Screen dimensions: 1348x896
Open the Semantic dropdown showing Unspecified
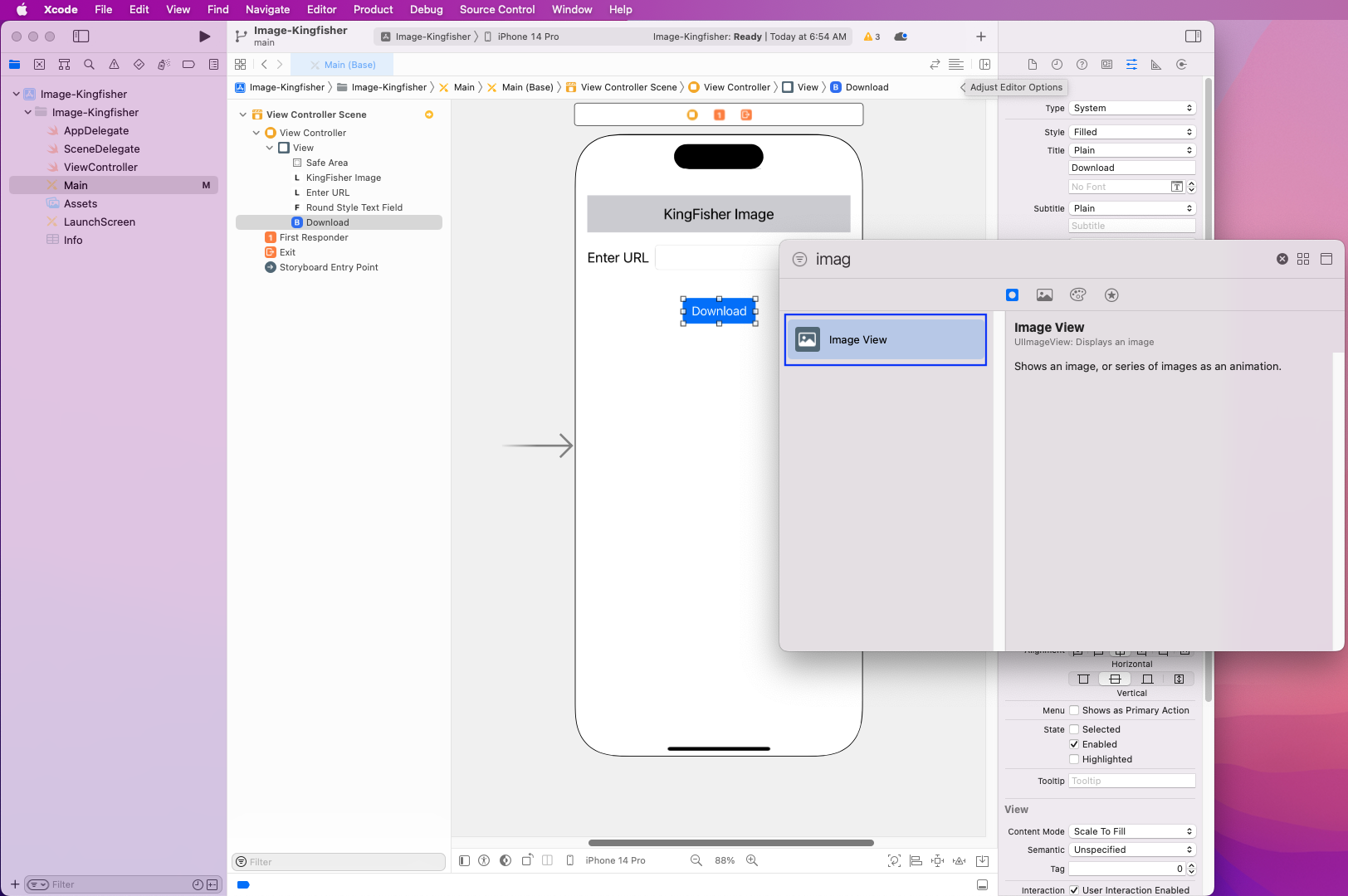click(1132, 850)
